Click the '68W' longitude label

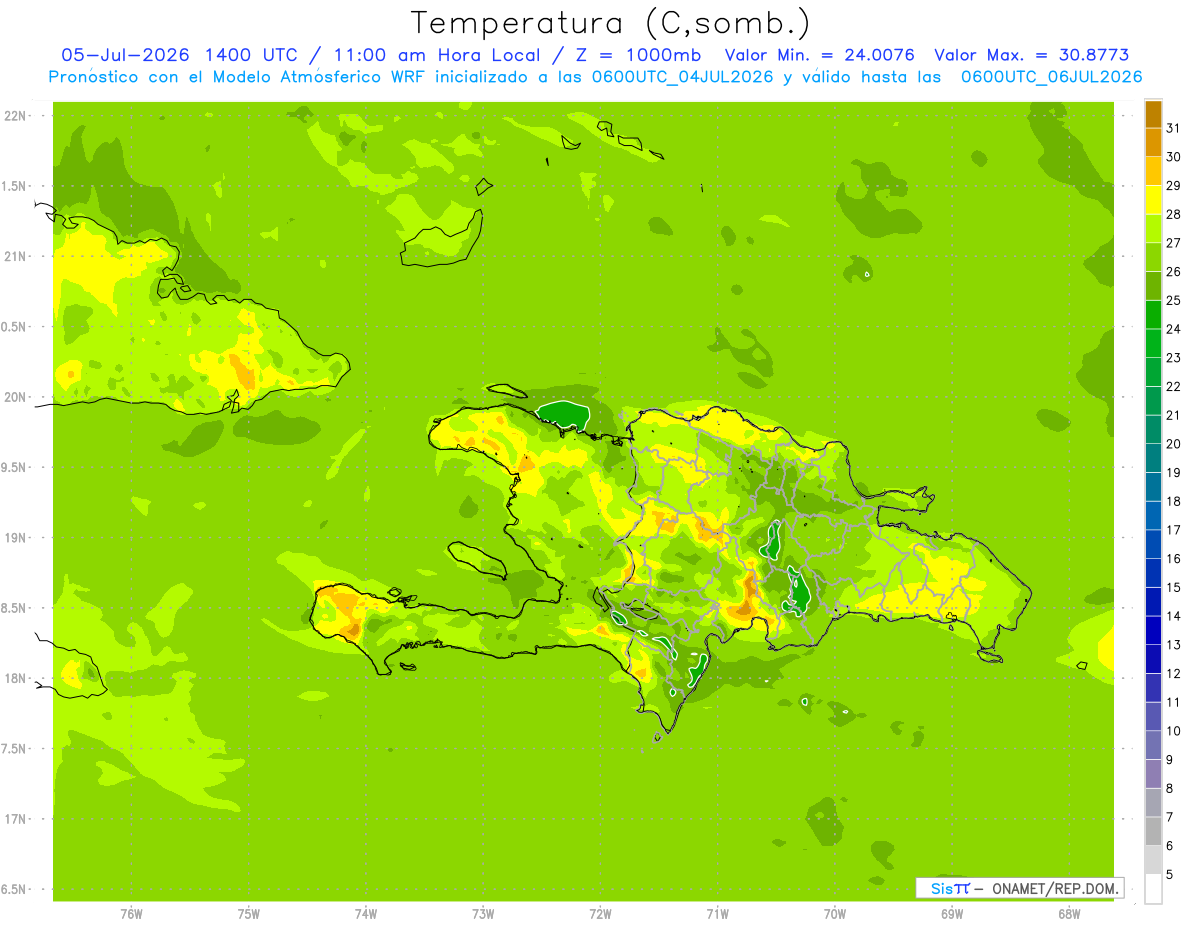coord(1069,914)
